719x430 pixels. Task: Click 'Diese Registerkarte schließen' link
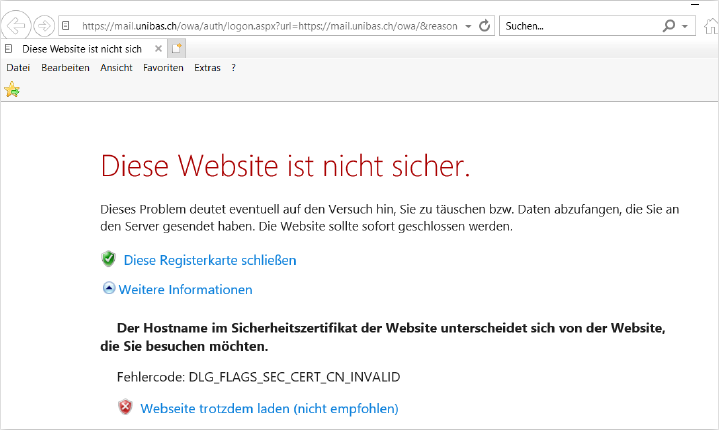tap(210, 260)
